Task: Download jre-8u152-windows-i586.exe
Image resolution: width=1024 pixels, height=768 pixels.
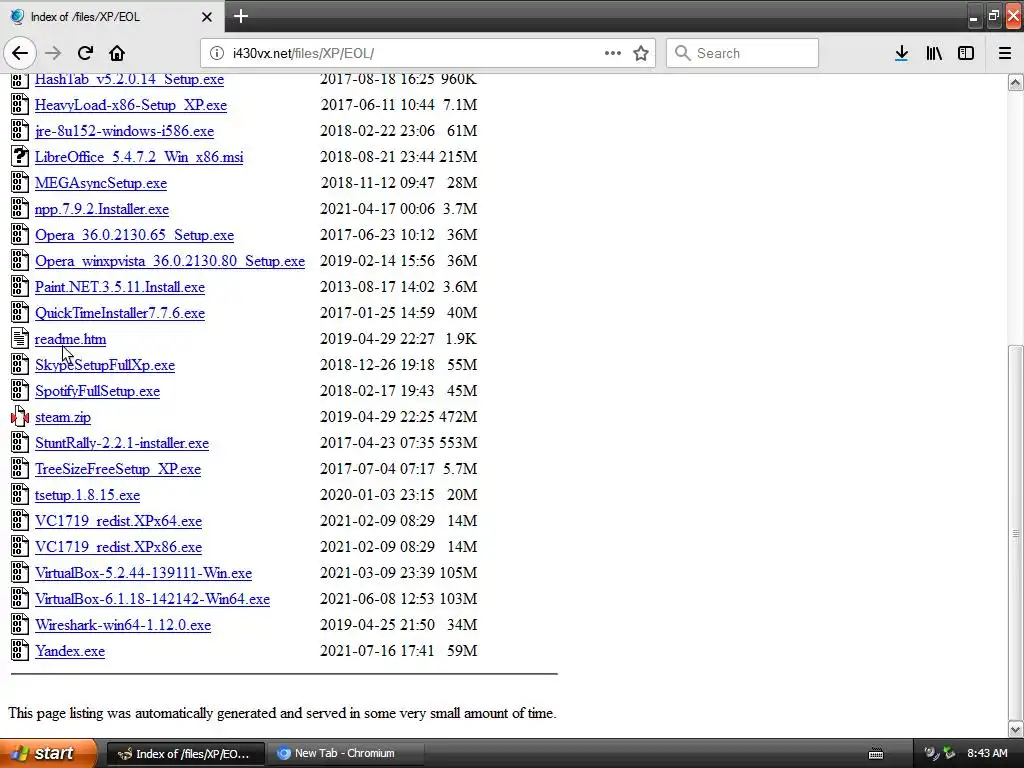Action: click(x=124, y=131)
